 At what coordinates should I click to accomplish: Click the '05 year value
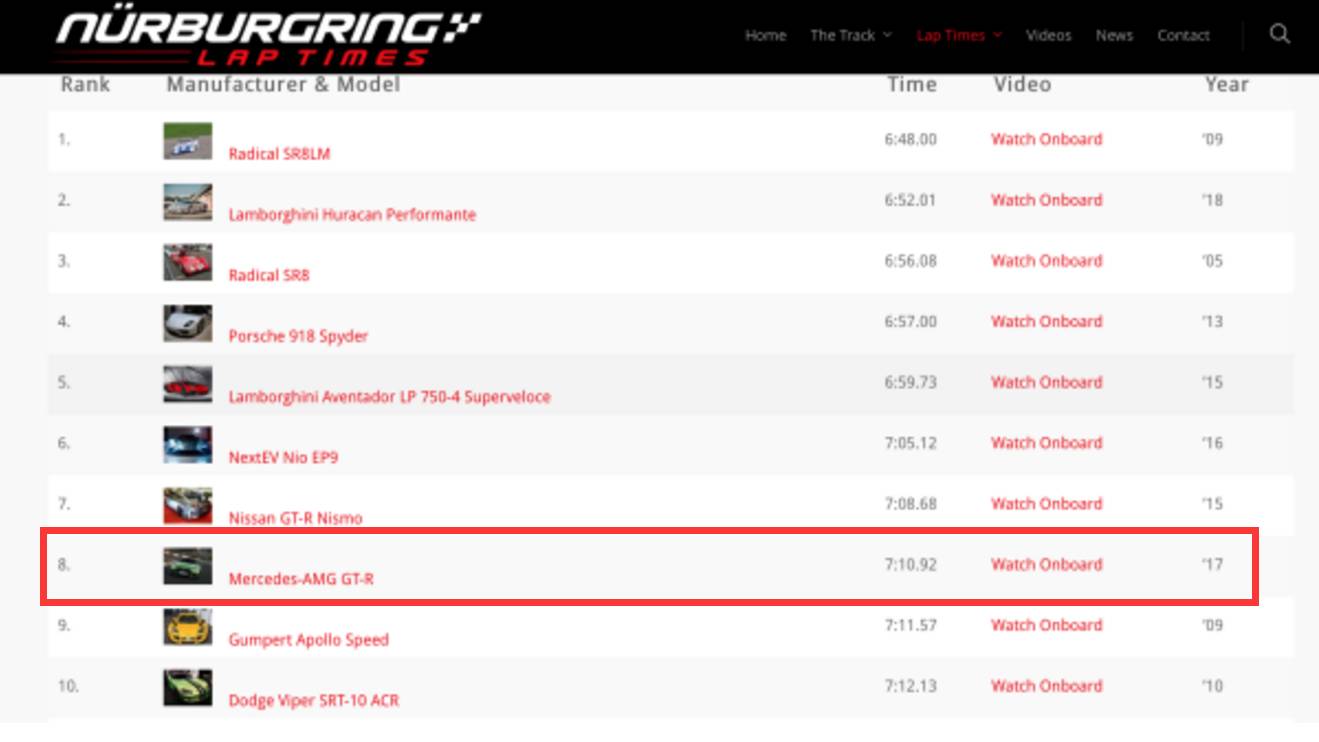click(1213, 261)
